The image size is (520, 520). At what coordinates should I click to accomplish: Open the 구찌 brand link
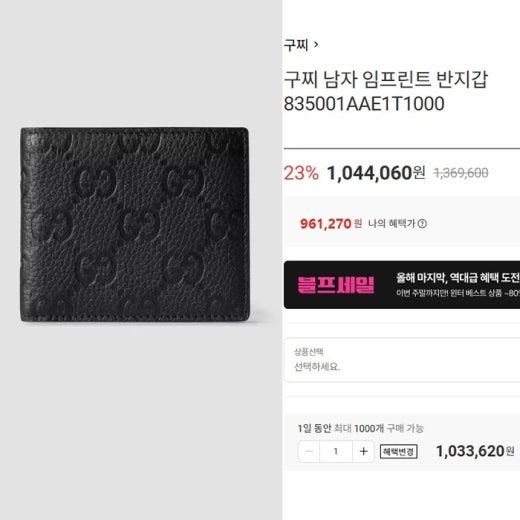coord(296,44)
